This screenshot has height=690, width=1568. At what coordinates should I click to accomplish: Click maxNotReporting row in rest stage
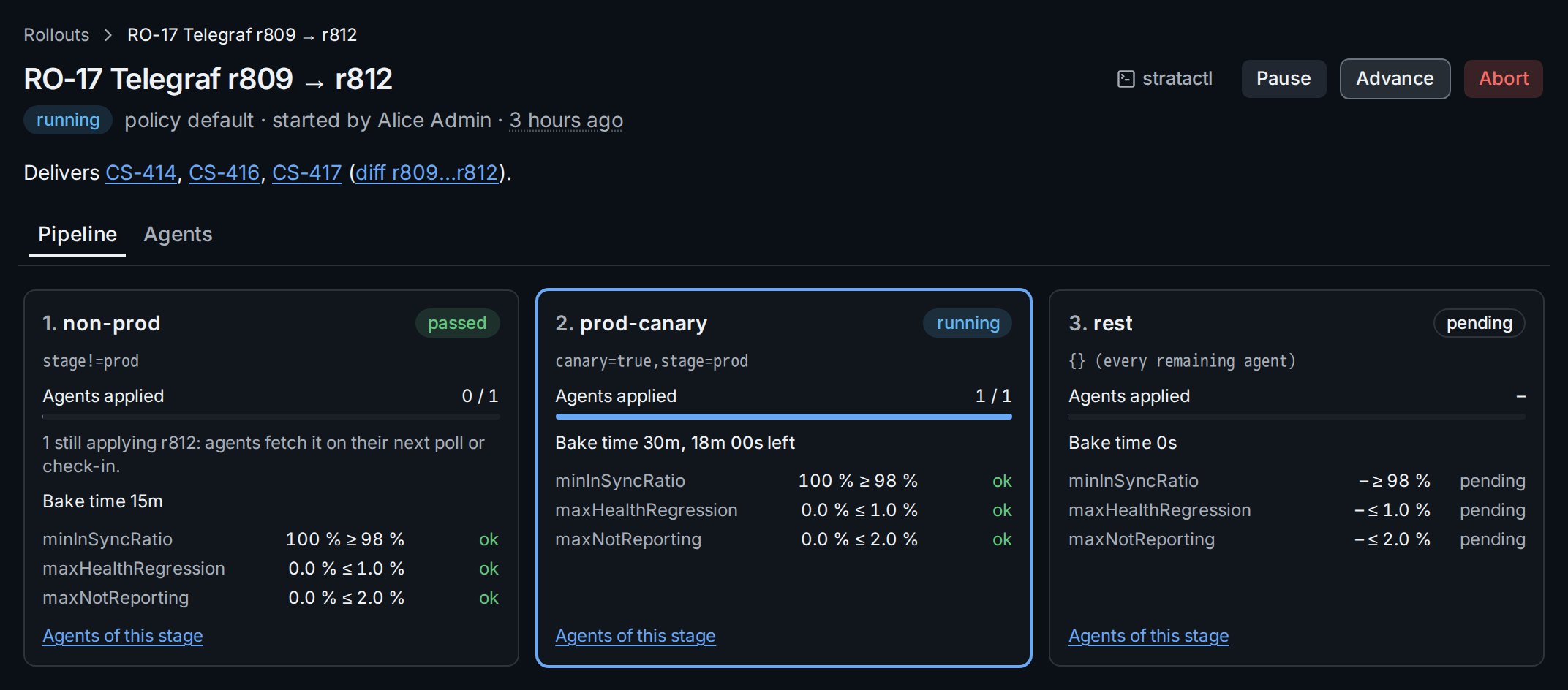(1297, 539)
